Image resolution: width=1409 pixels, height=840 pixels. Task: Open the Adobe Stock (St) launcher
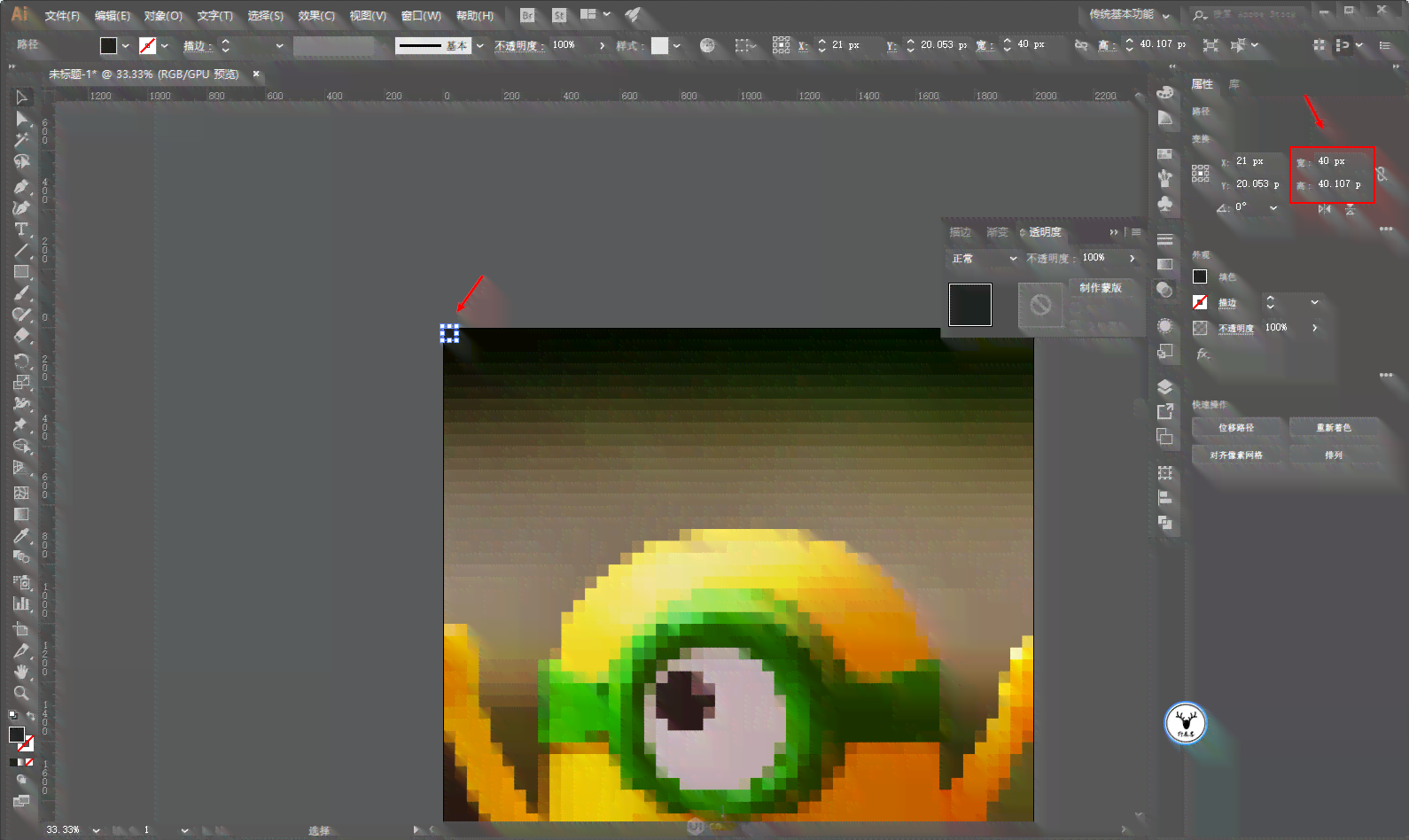click(559, 15)
